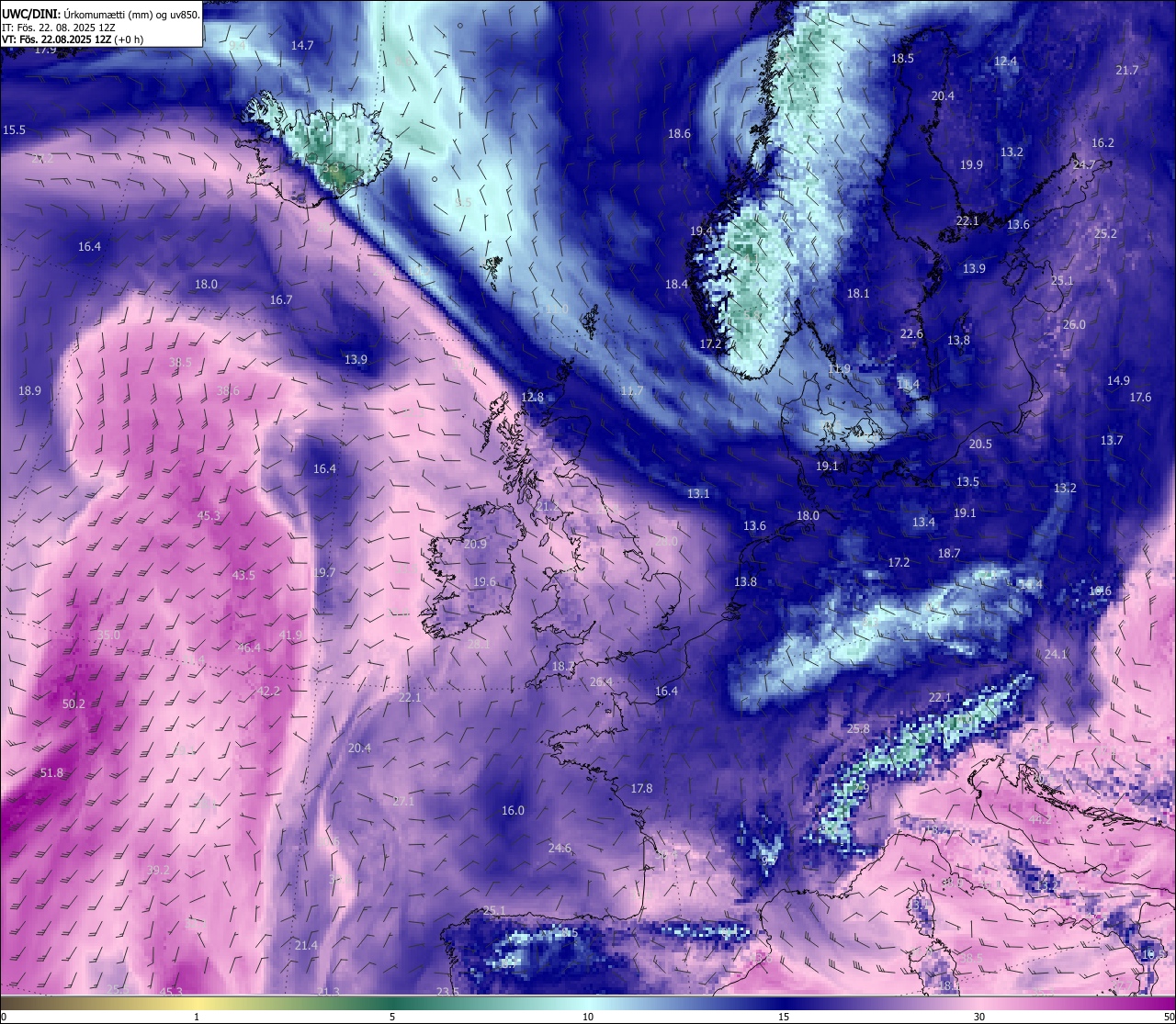The height and width of the screenshot is (1024, 1176).
Task: Click the 19.6 value over Ireland
Action: [x=484, y=582]
